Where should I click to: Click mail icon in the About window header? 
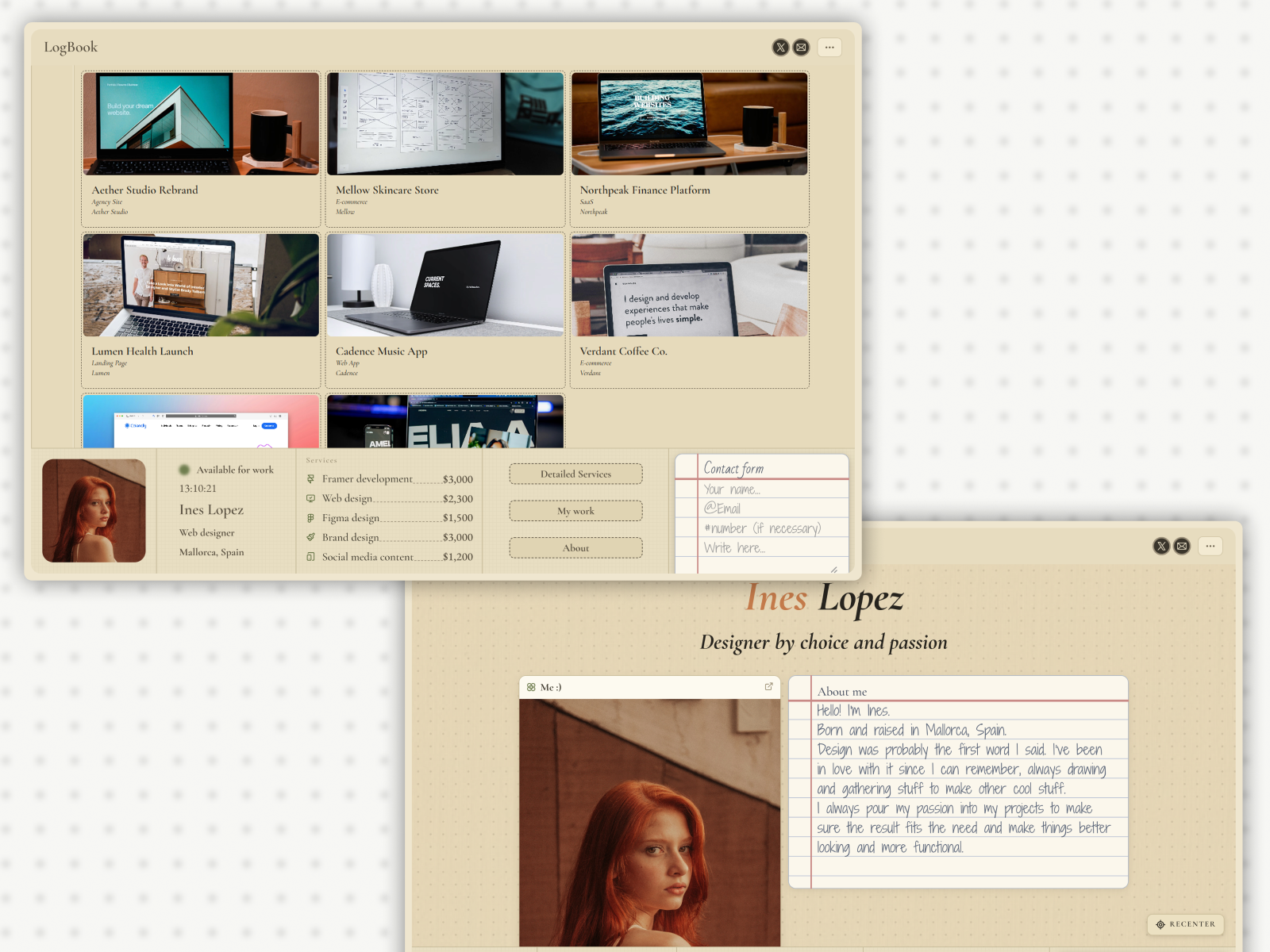coord(1182,546)
